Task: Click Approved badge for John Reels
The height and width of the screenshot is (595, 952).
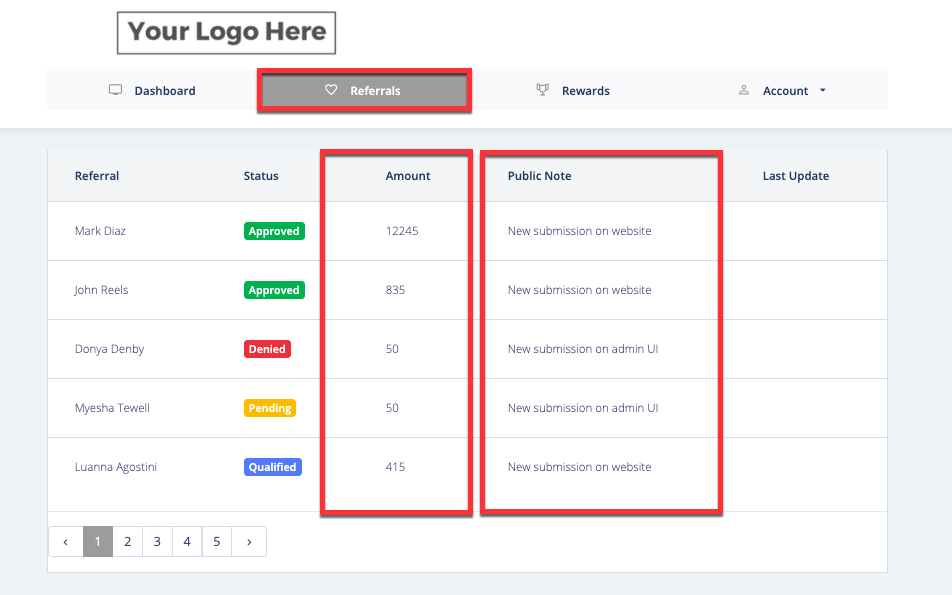Action: pos(274,290)
